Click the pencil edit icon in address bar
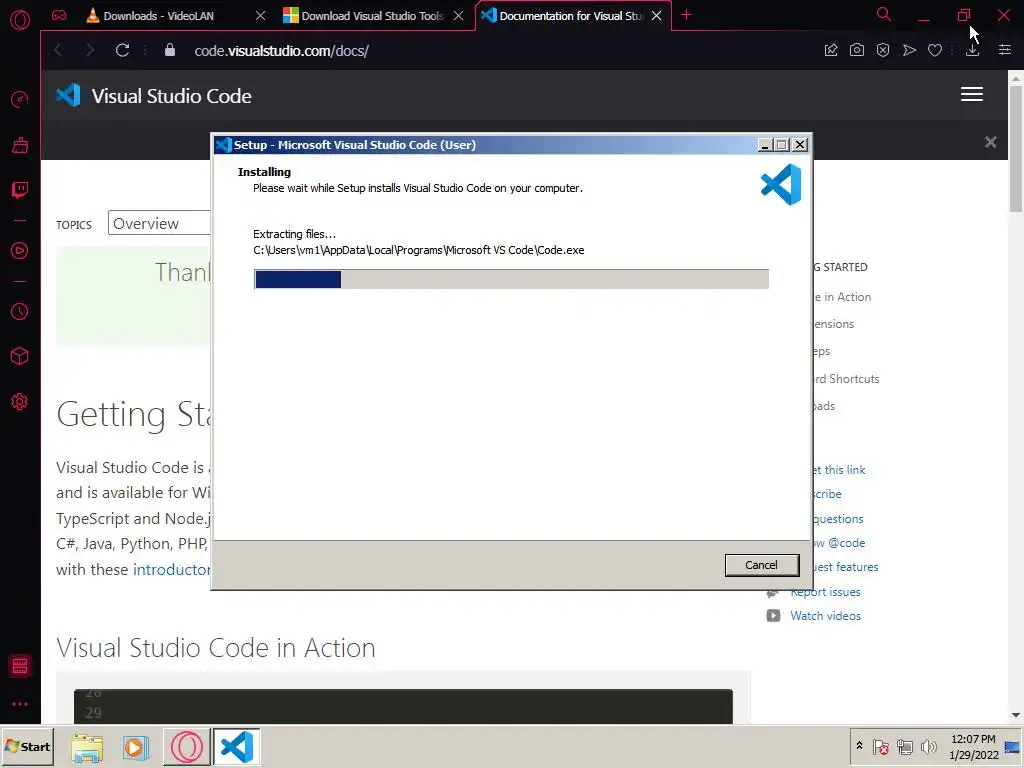1024x768 pixels. (x=831, y=50)
